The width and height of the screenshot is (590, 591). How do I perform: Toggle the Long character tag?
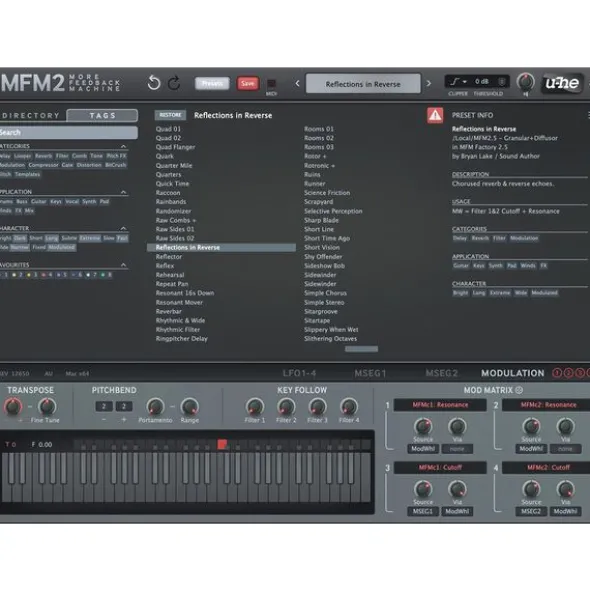coord(52,238)
